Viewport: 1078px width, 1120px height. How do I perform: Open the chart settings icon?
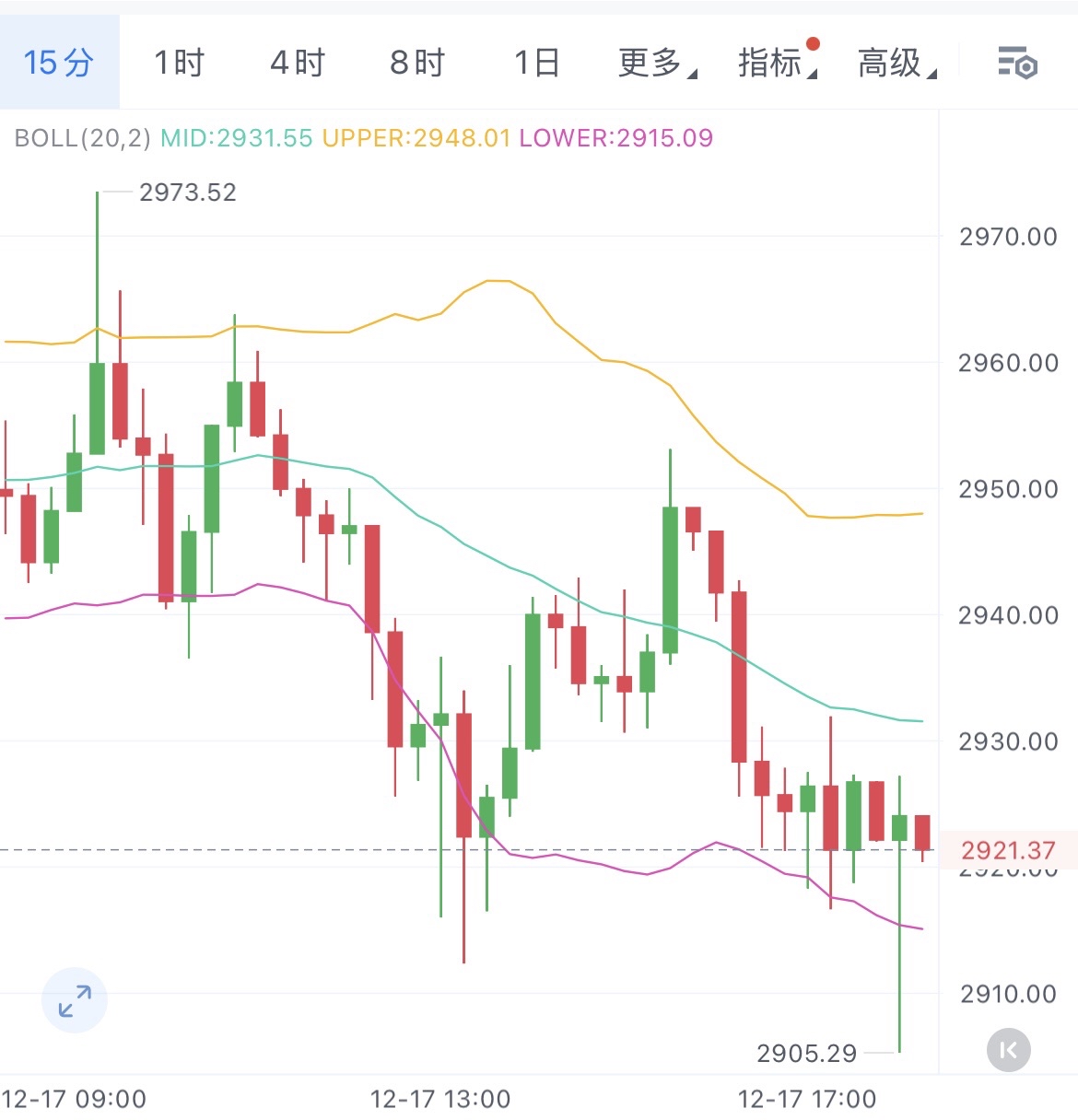click(x=1017, y=64)
